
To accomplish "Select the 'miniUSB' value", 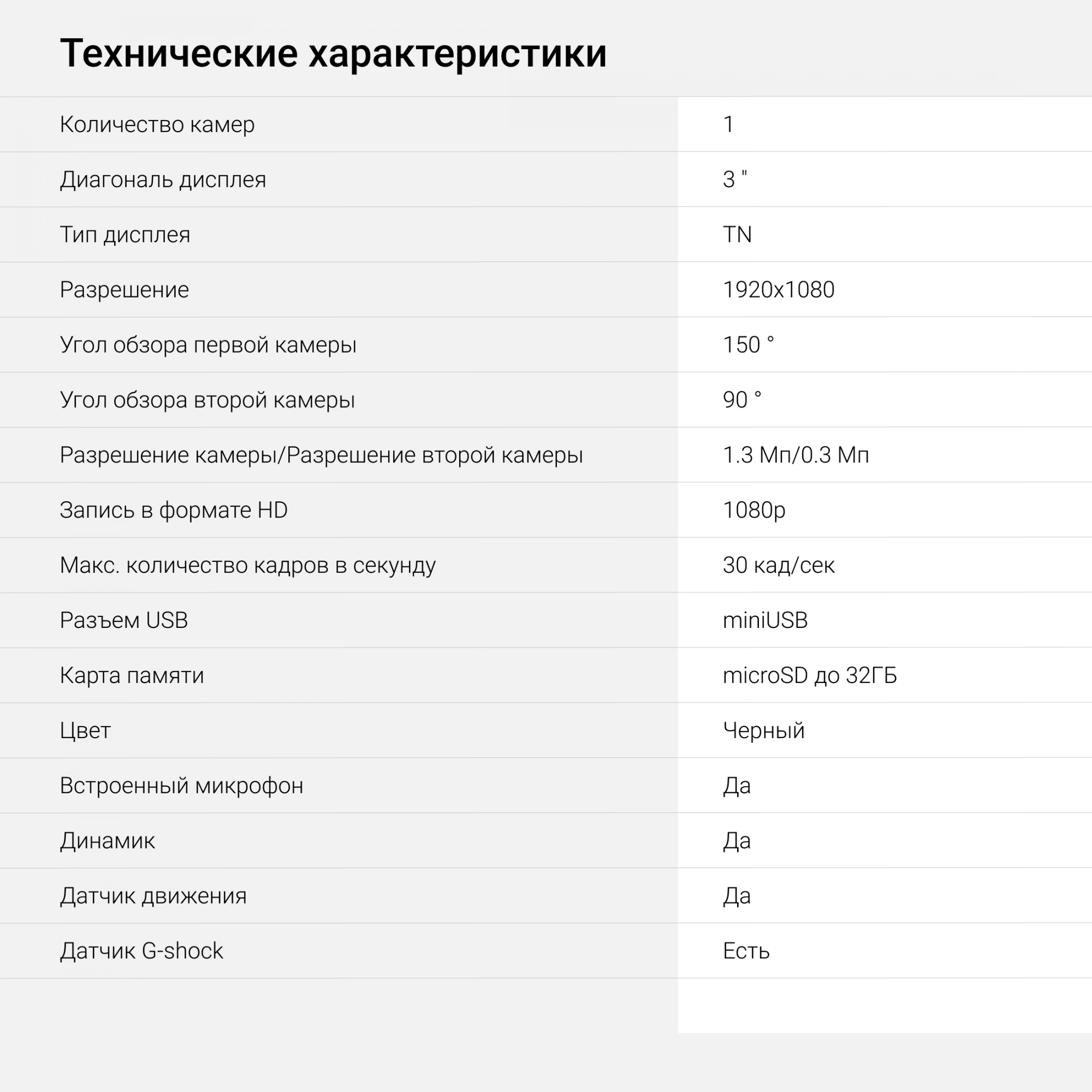I will coord(765,621).
